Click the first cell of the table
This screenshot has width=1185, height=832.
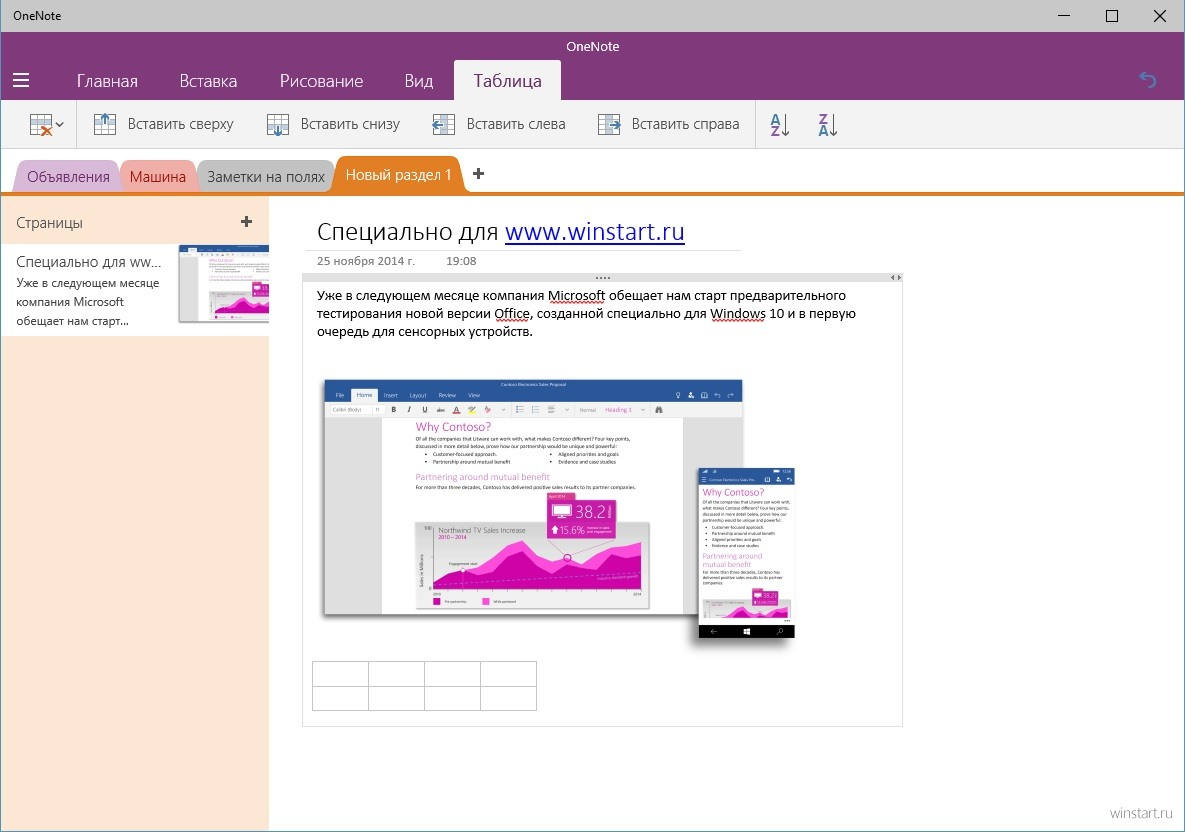pyautogui.click(x=340, y=673)
